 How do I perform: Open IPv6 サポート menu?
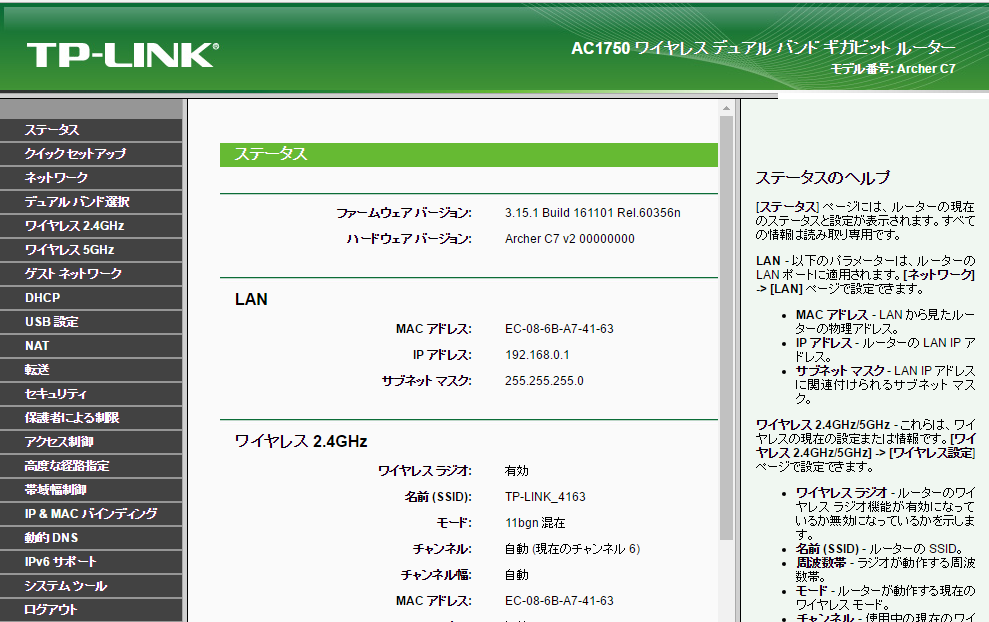(91, 561)
